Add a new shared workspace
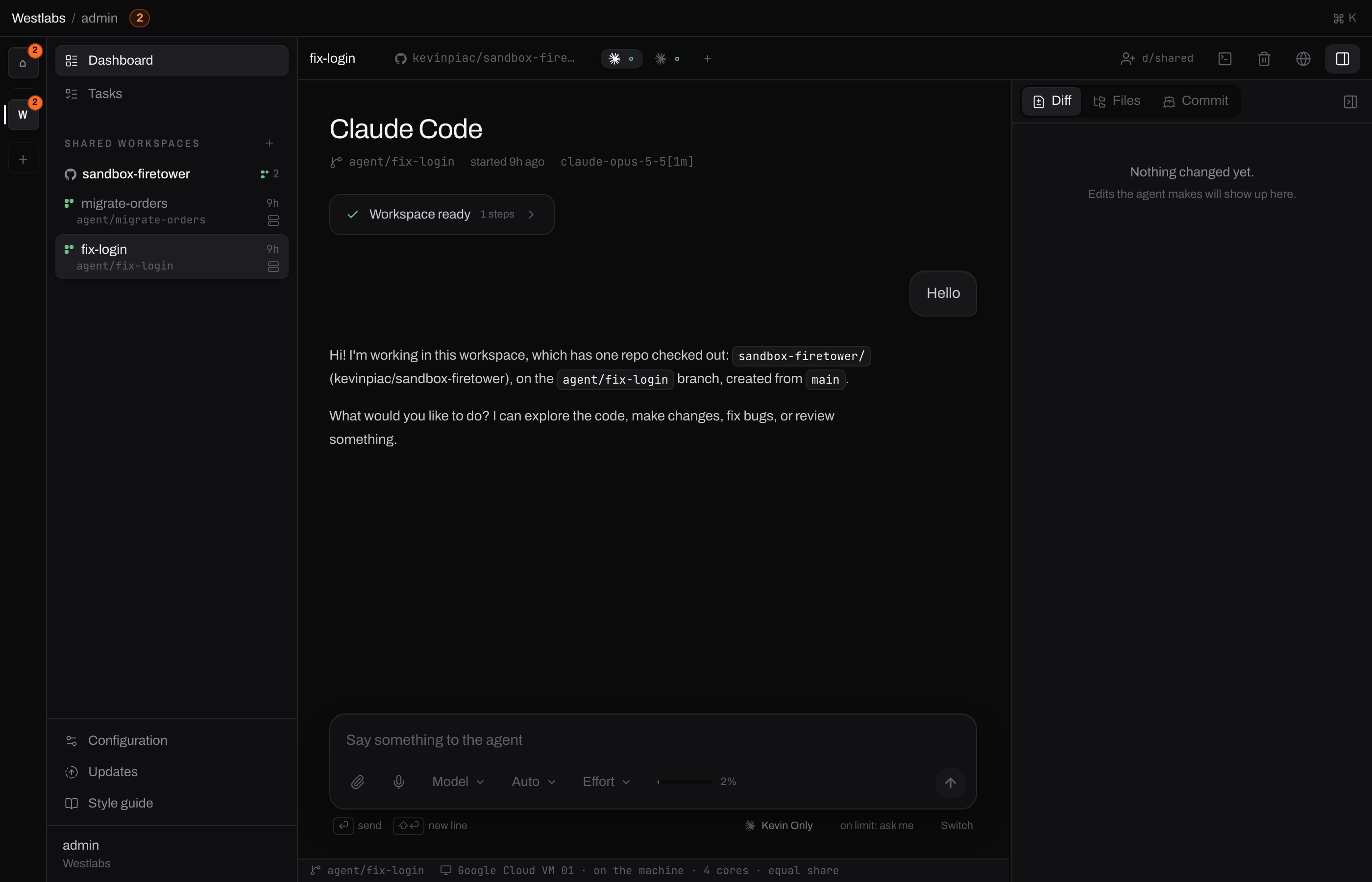 click(x=269, y=143)
